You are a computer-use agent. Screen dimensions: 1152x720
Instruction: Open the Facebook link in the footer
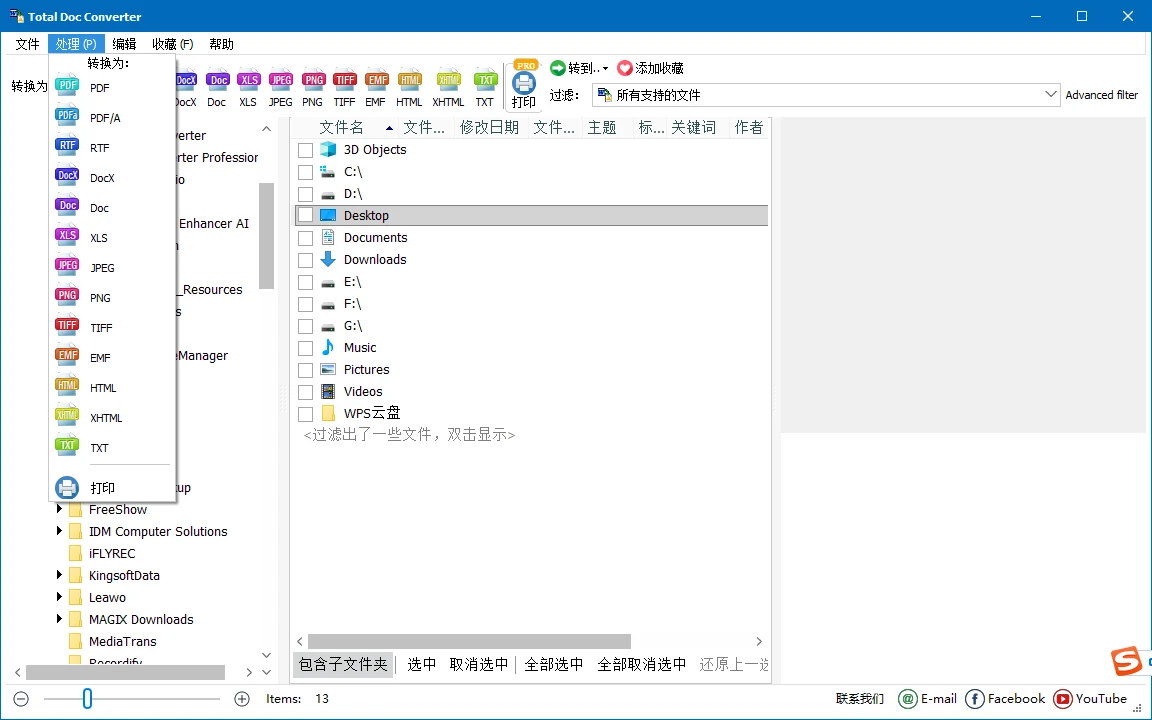(1004, 699)
